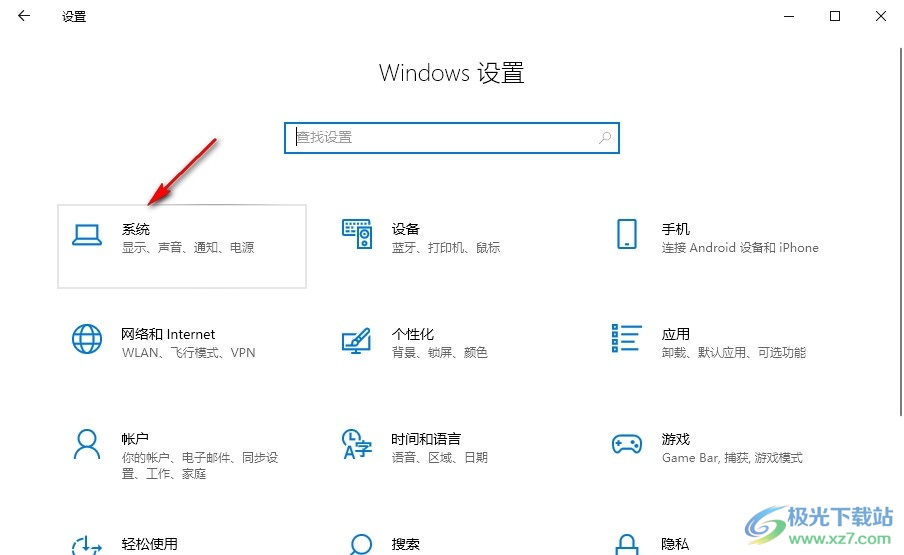This screenshot has height=555, width=904.
Task: Open the 游戏 gamepad icon
Action: 627,444
